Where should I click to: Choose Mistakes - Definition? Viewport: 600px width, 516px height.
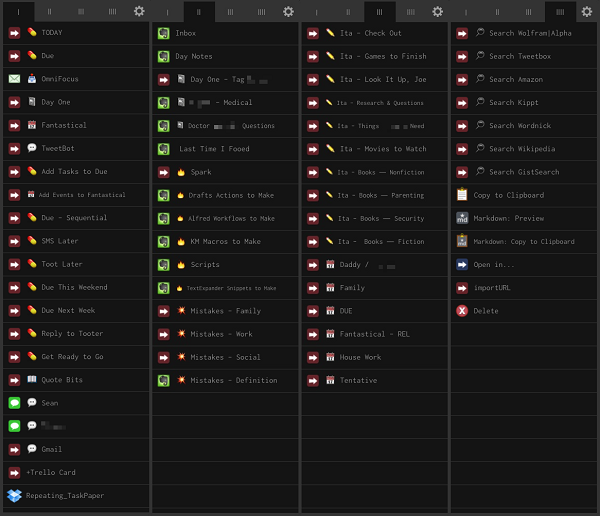click(225, 380)
